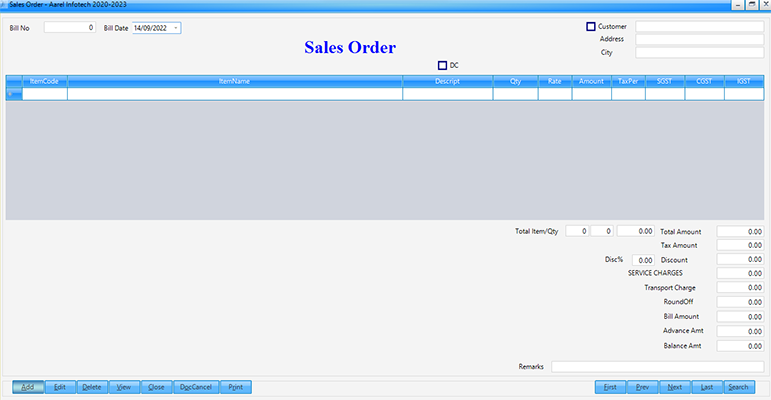
Task: Navigate to Prev record
Action: coord(642,386)
